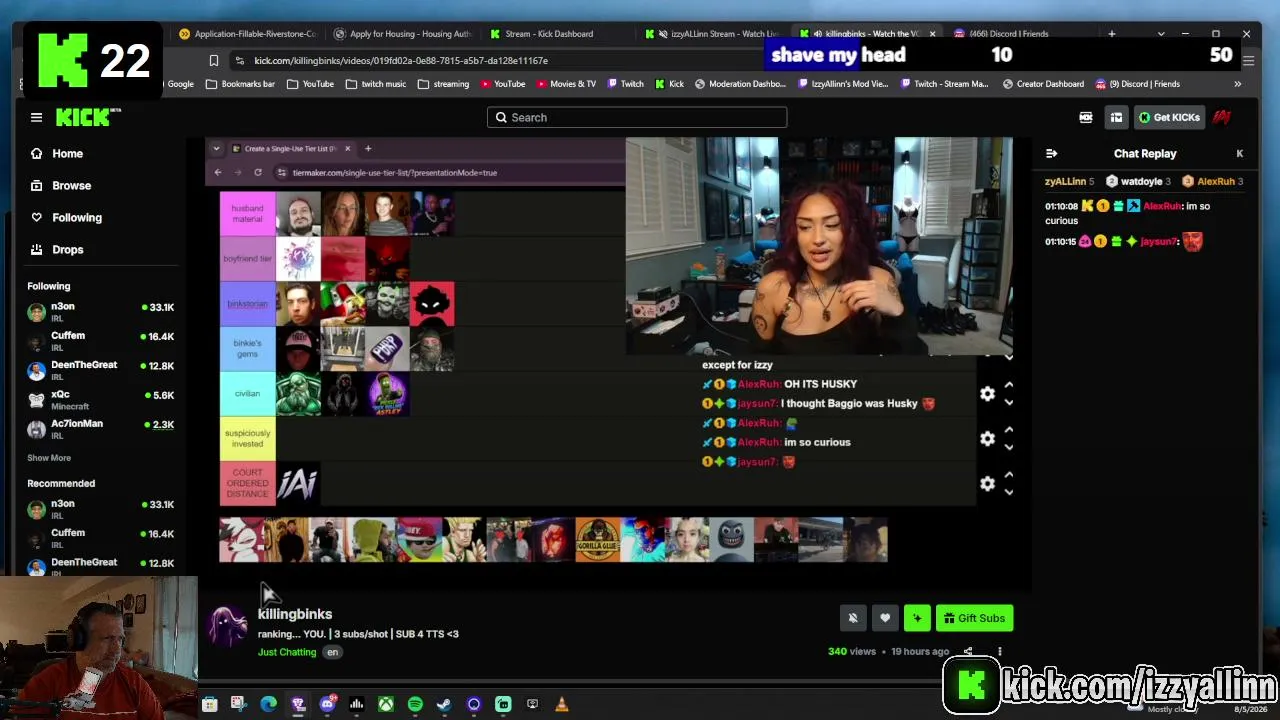This screenshot has width=1280, height=720.
Task: Open Cuffem channel in Following list
Action: (x=100, y=341)
